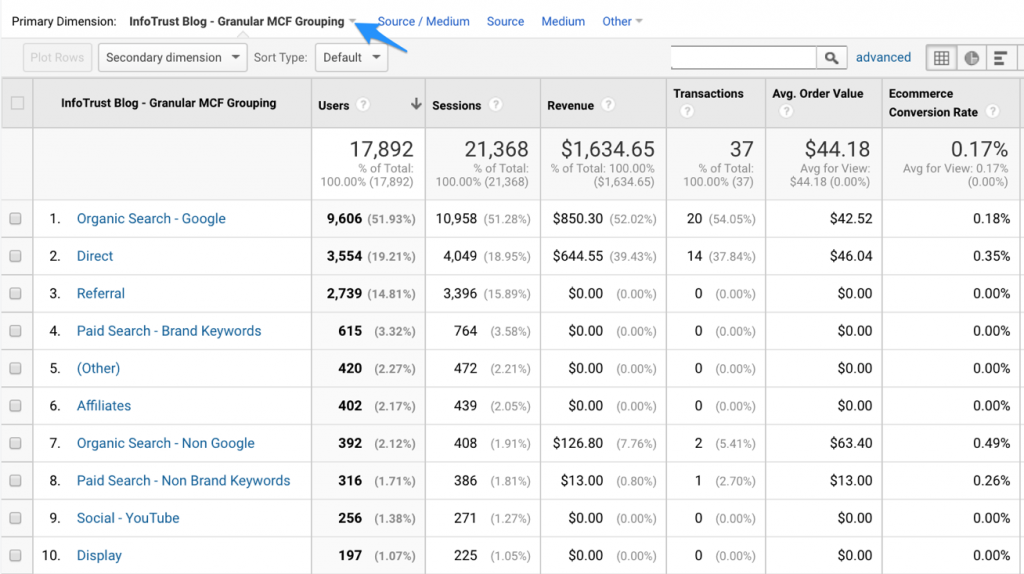Click the help icon under Transactions
Image resolution: width=1024 pixels, height=574 pixels.
(x=687, y=112)
